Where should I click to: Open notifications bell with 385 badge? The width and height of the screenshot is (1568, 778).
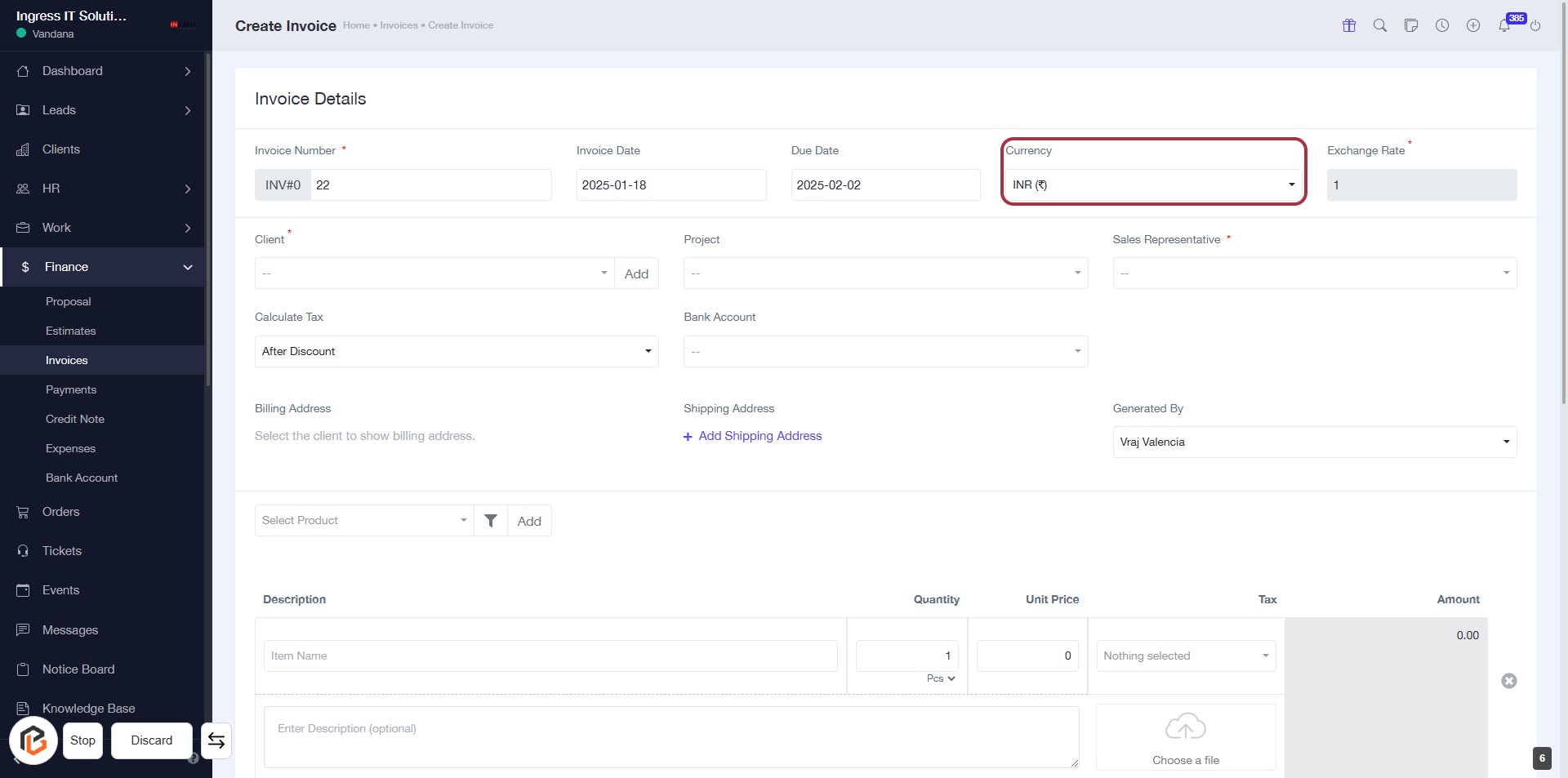tap(1504, 25)
